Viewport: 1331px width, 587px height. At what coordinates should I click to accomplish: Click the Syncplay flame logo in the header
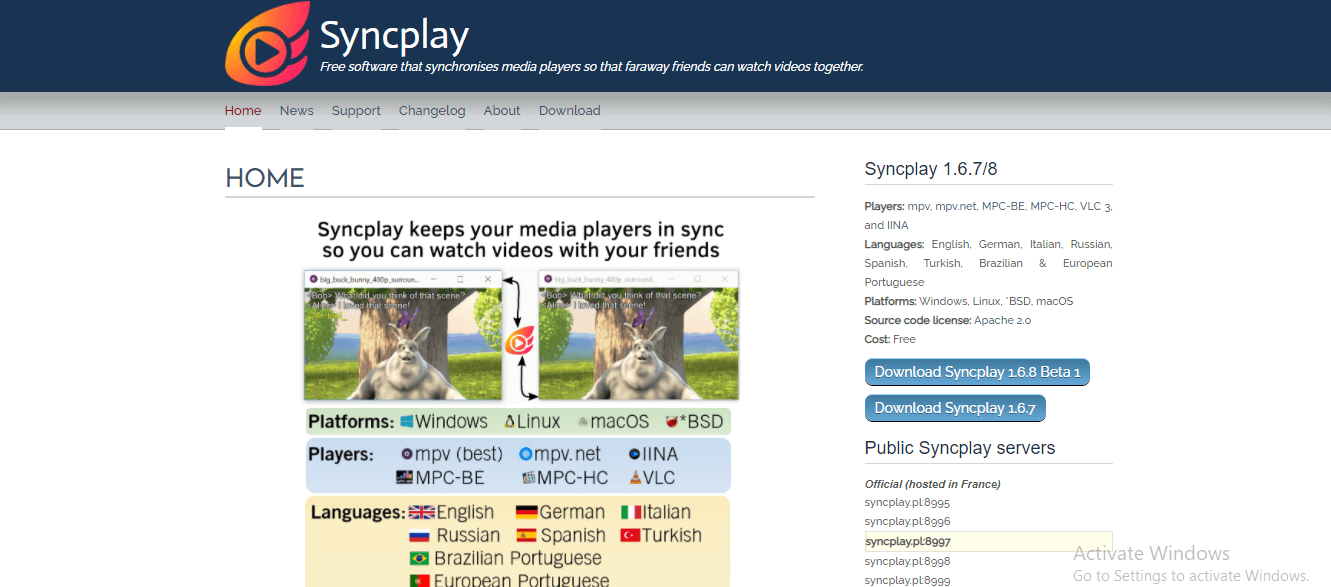click(266, 43)
